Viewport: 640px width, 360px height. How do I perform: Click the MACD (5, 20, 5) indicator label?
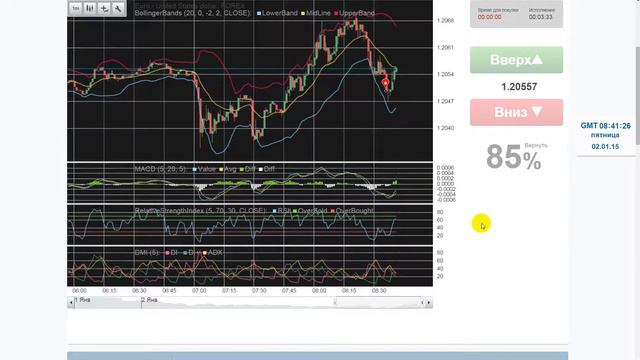tap(160, 169)
